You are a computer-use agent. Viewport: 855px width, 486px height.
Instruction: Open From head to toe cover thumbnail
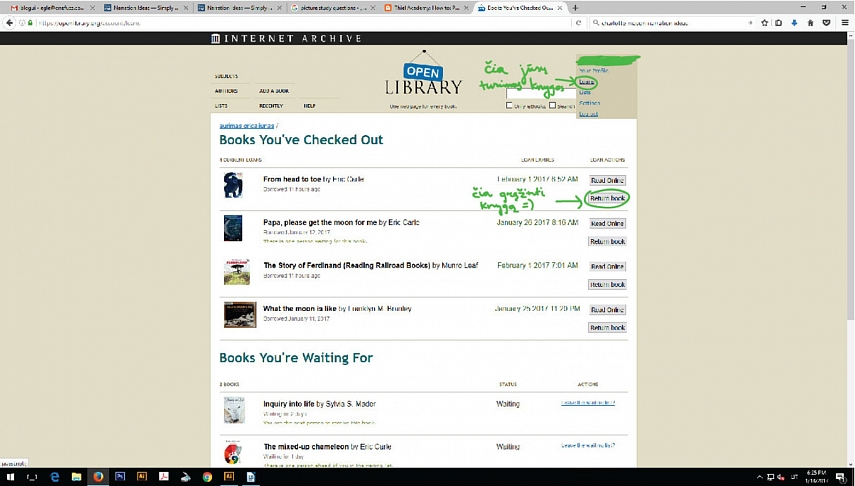[x=233, y=185]
